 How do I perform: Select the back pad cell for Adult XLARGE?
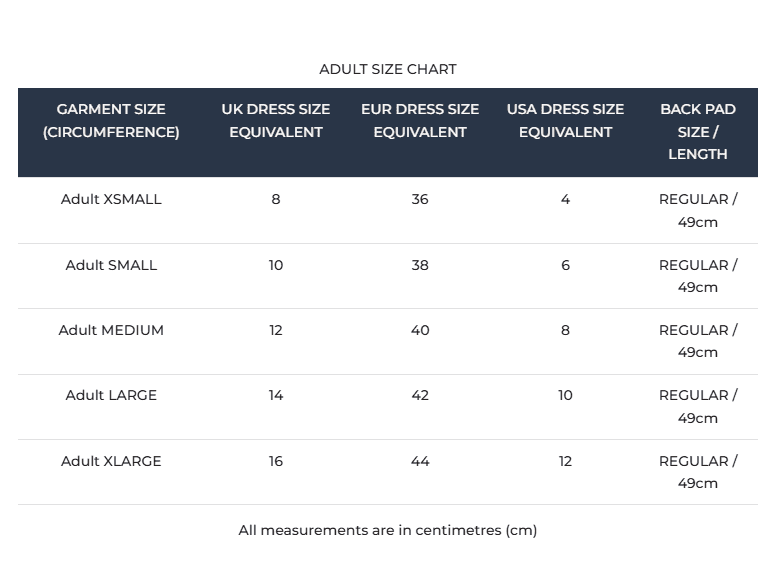tap(698, 472)
